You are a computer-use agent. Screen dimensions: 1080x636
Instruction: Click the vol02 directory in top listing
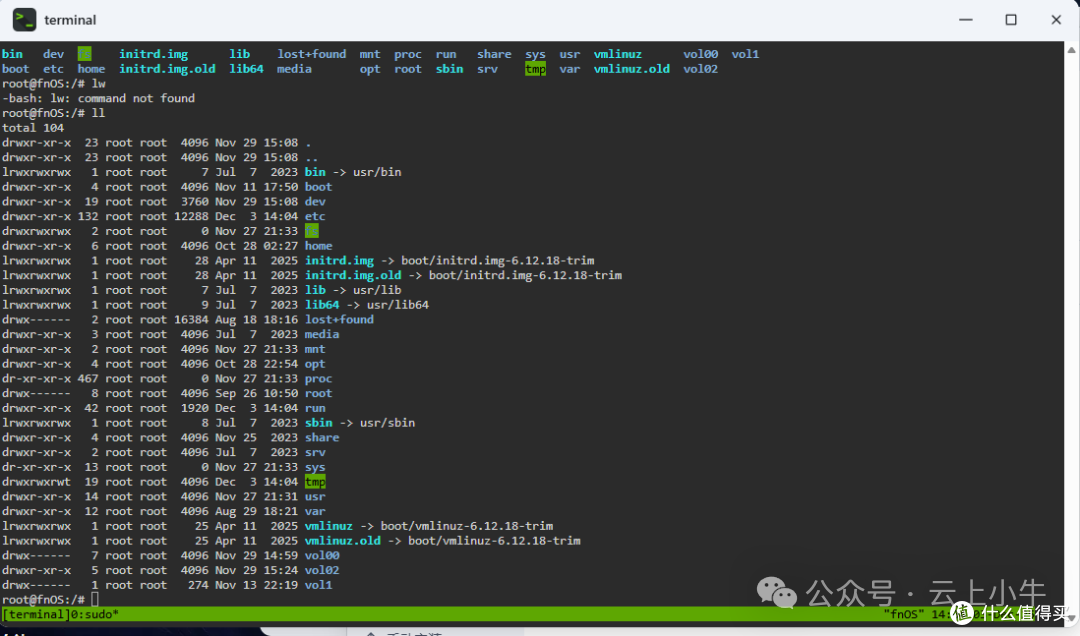[x=700, y=69]
